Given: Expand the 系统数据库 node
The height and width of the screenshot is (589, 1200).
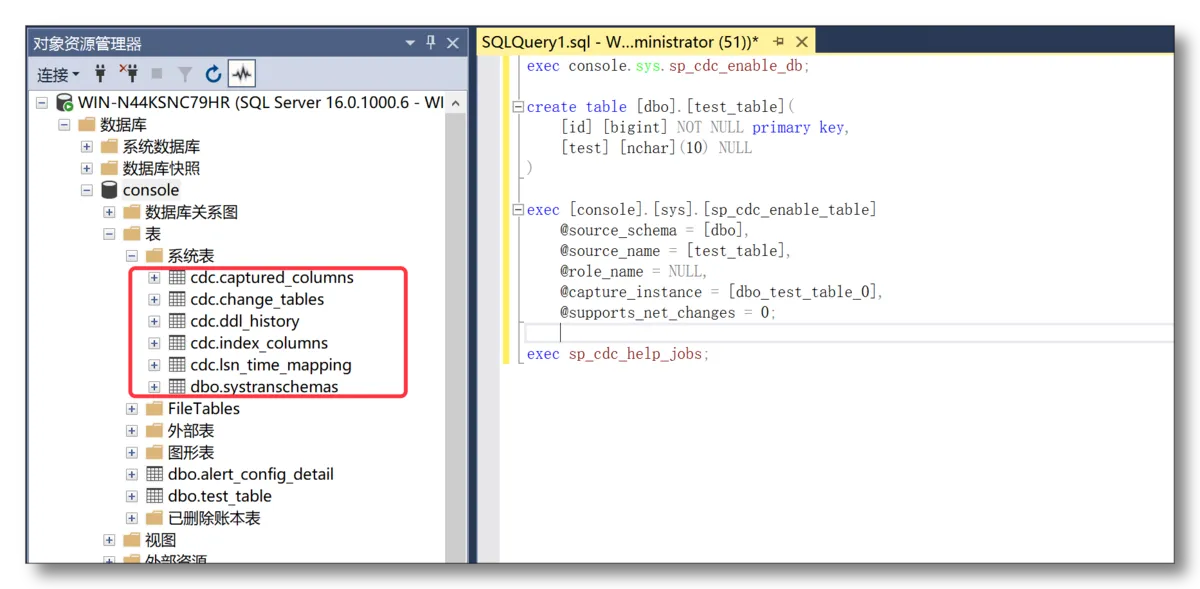Looking at the screenshot, I should point(87,146).
